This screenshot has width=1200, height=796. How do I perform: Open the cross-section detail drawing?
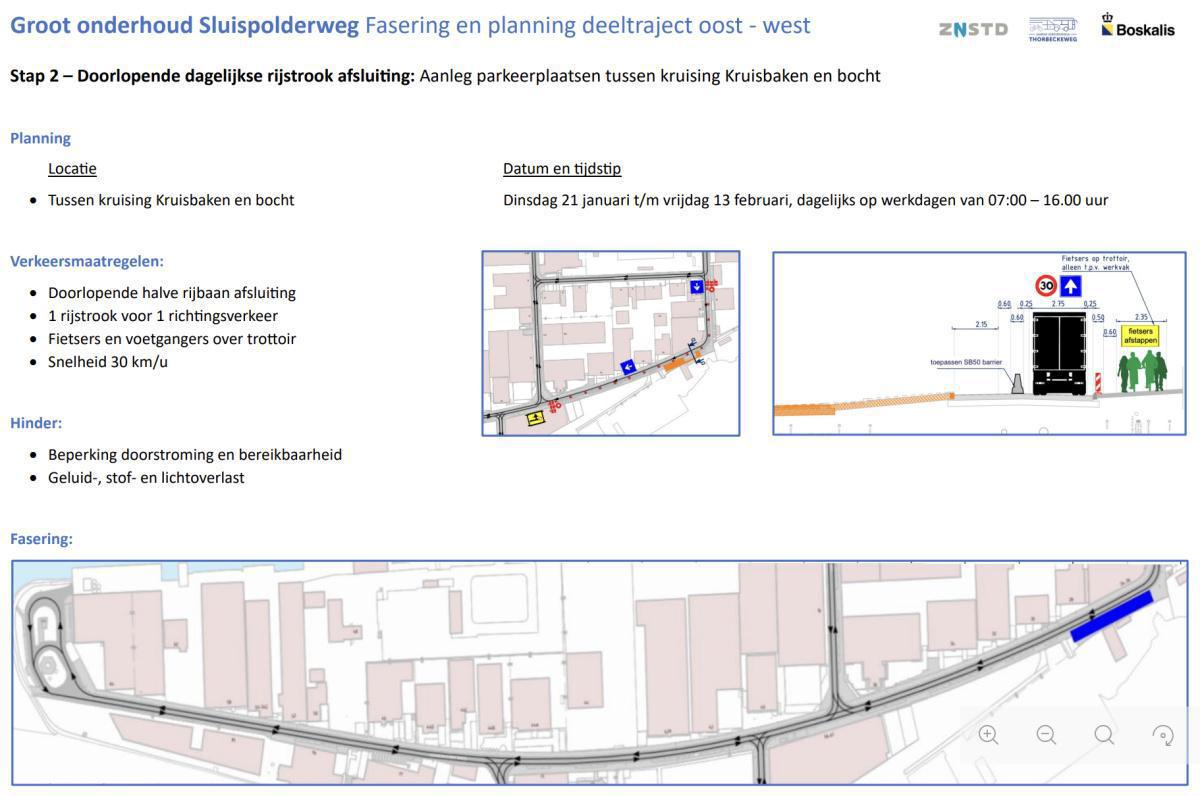click(x=979, y=342)
